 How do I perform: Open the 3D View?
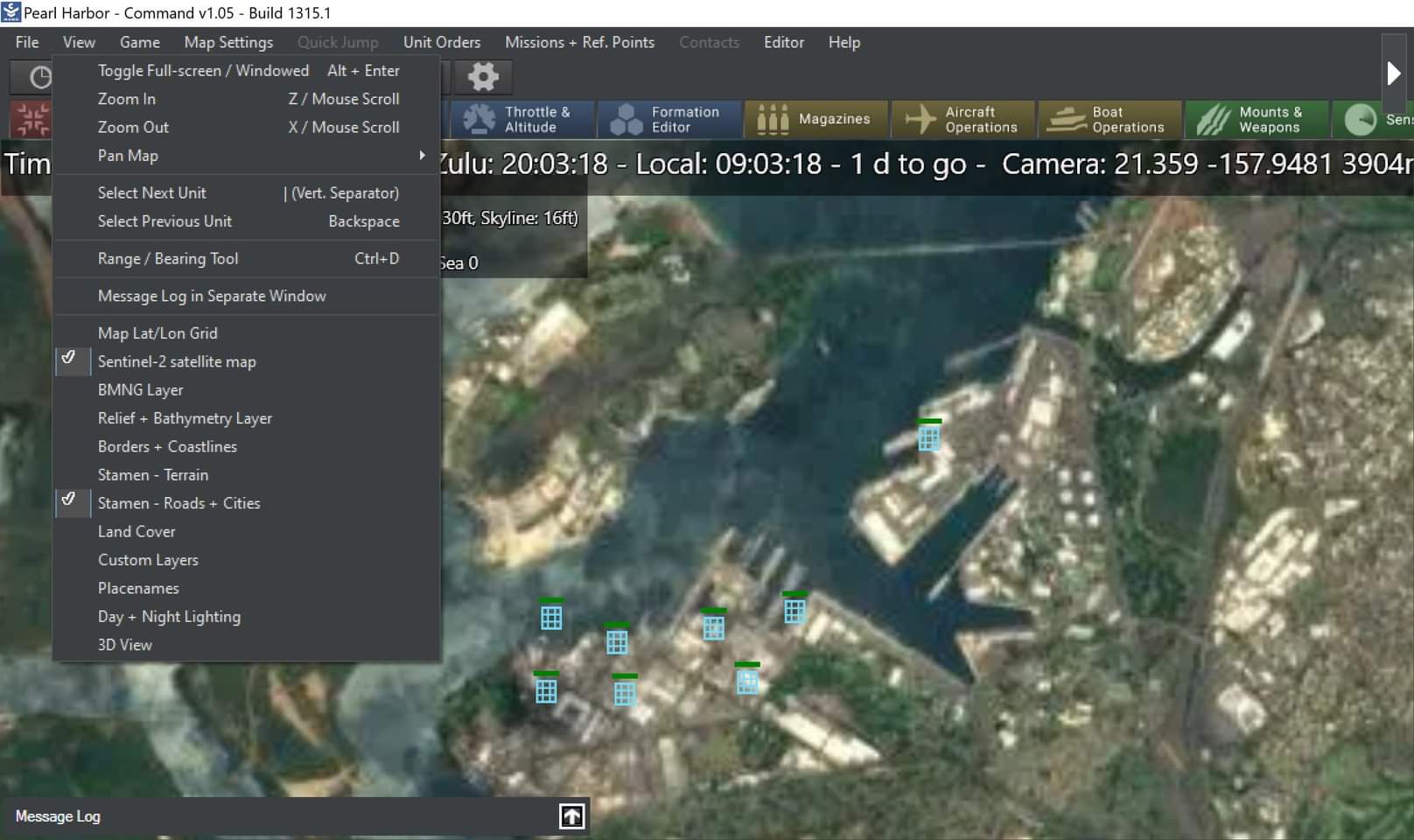246,645
